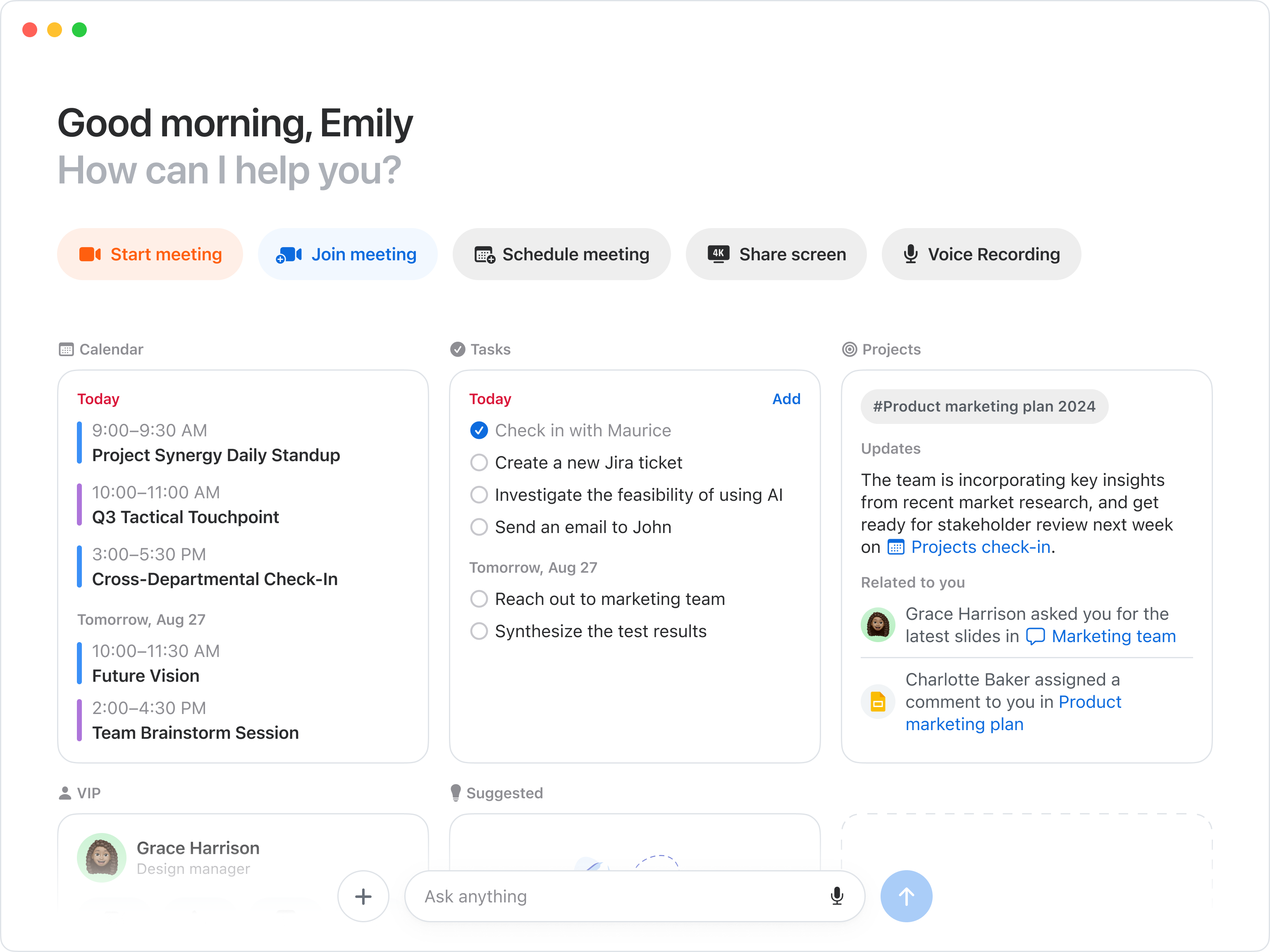
Task: Mark Create a new Jira ticket complete
Action: point(479,462)
